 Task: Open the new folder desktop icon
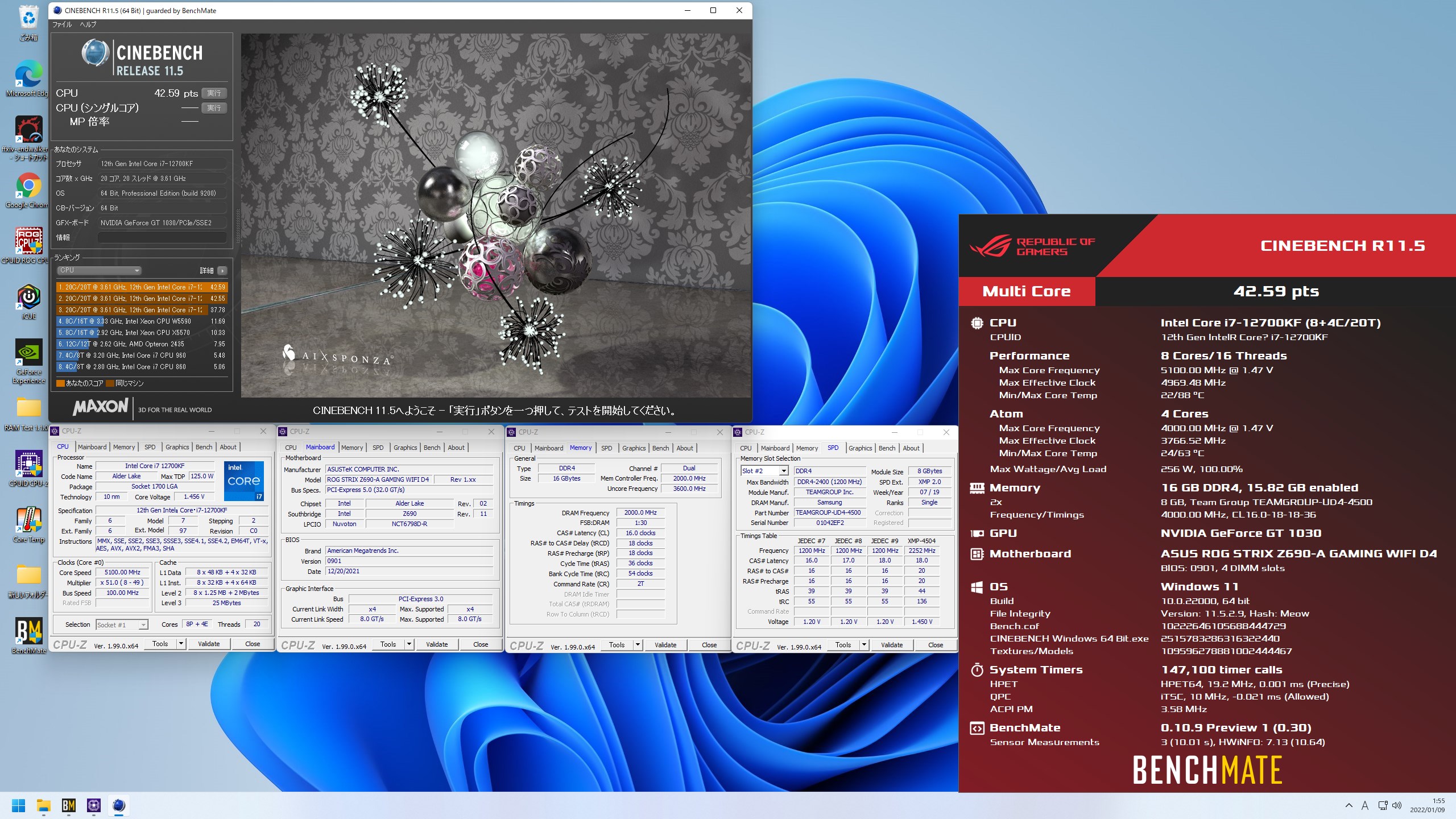click(28, 580)
